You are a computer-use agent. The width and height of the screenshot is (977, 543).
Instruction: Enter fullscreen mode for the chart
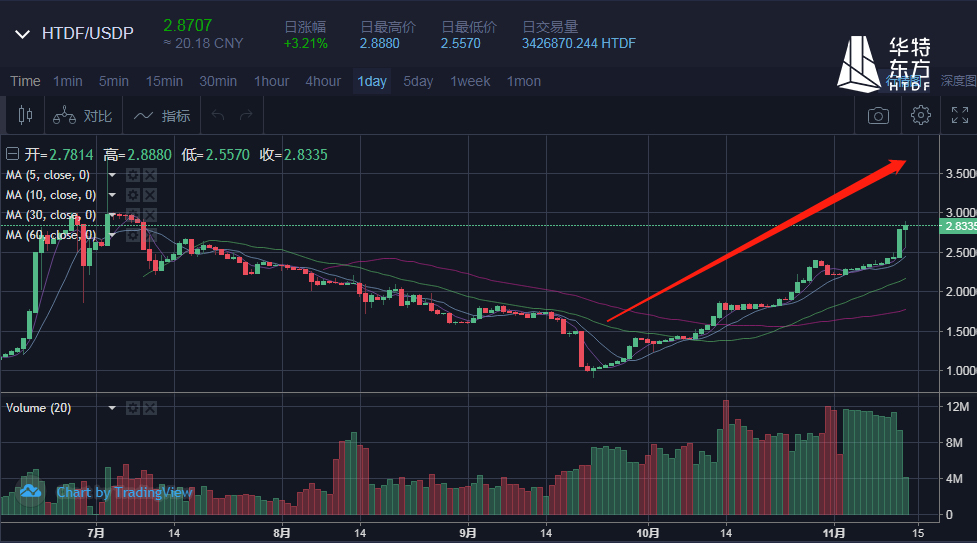(959, 116)
